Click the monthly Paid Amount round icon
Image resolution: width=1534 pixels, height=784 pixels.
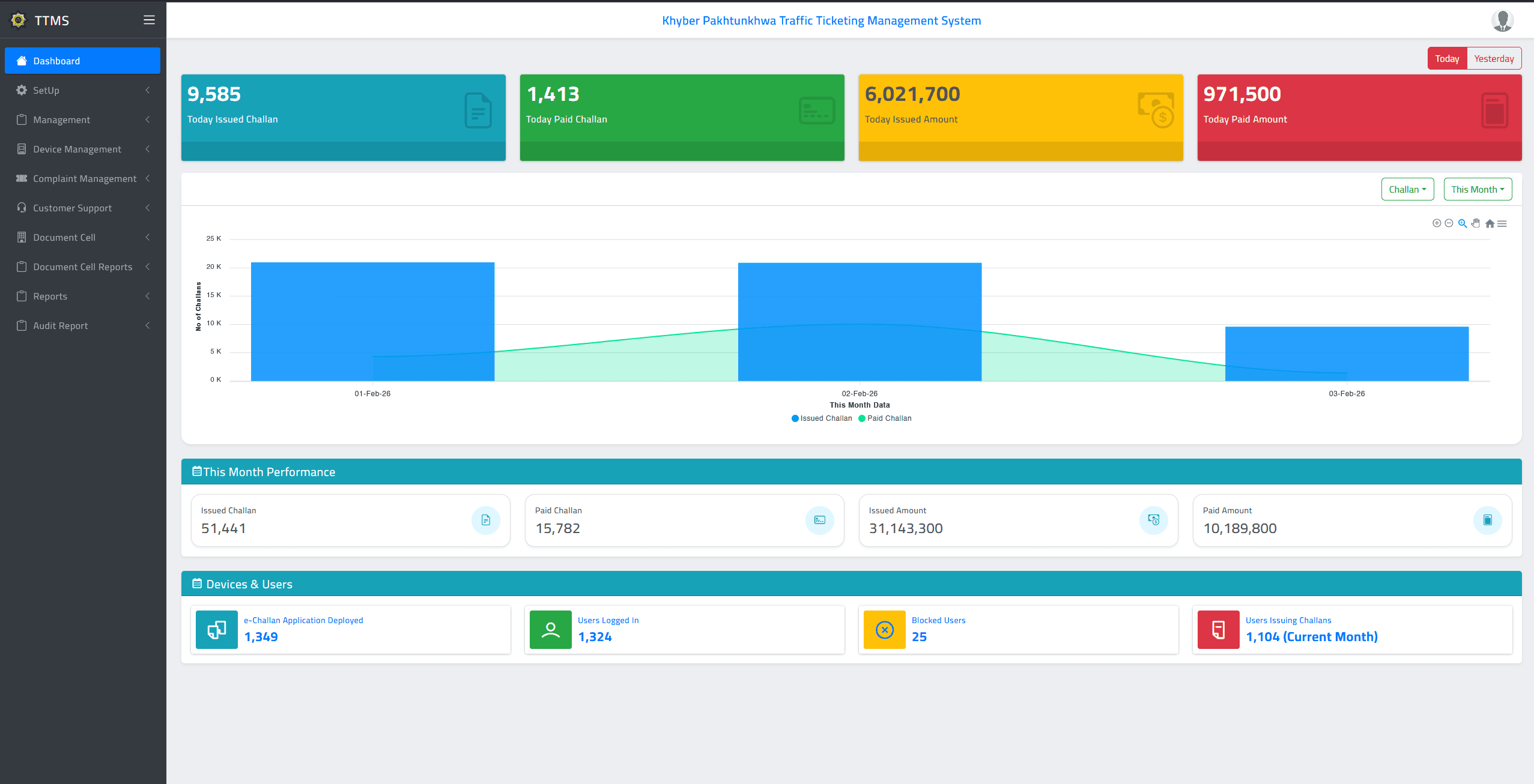click(1488, 520)
